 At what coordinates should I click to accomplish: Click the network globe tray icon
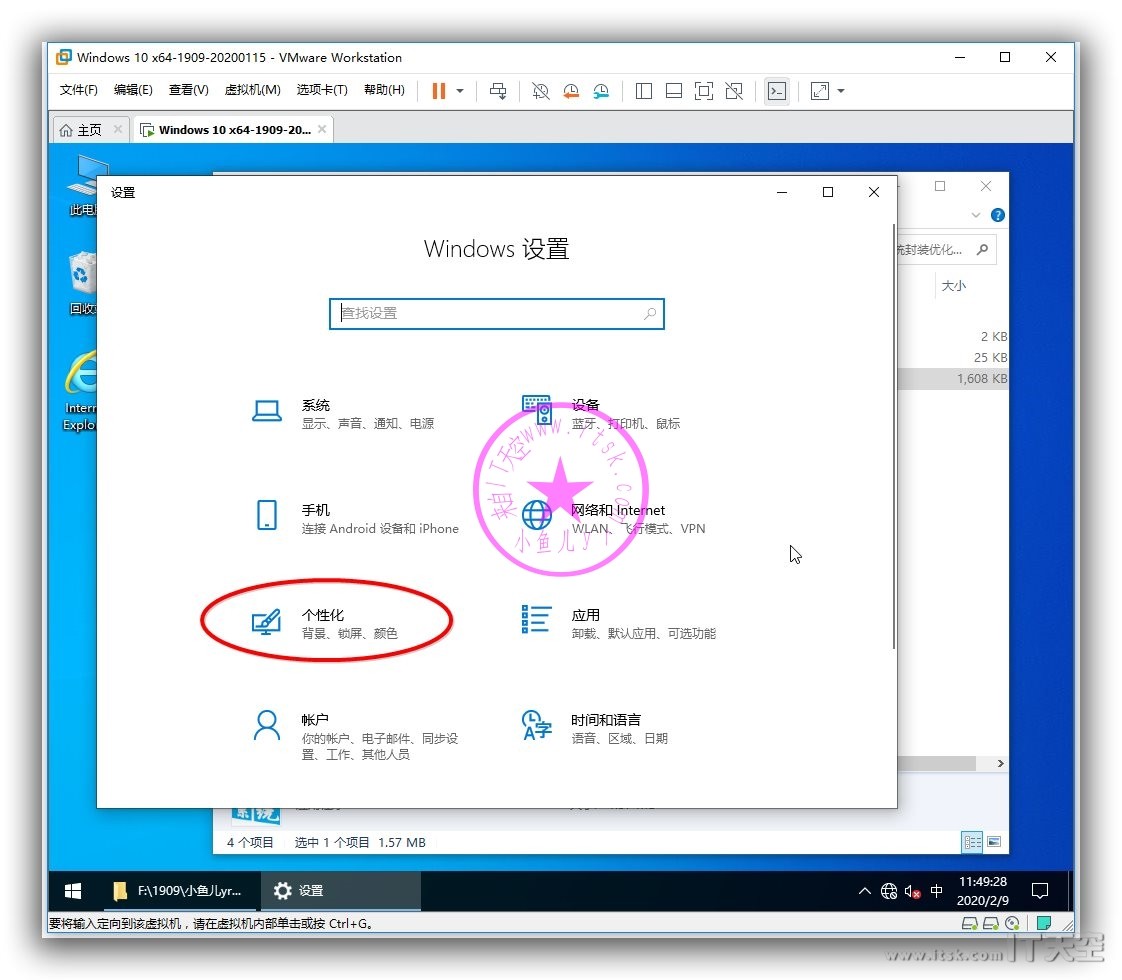click(x=889, y=891)
